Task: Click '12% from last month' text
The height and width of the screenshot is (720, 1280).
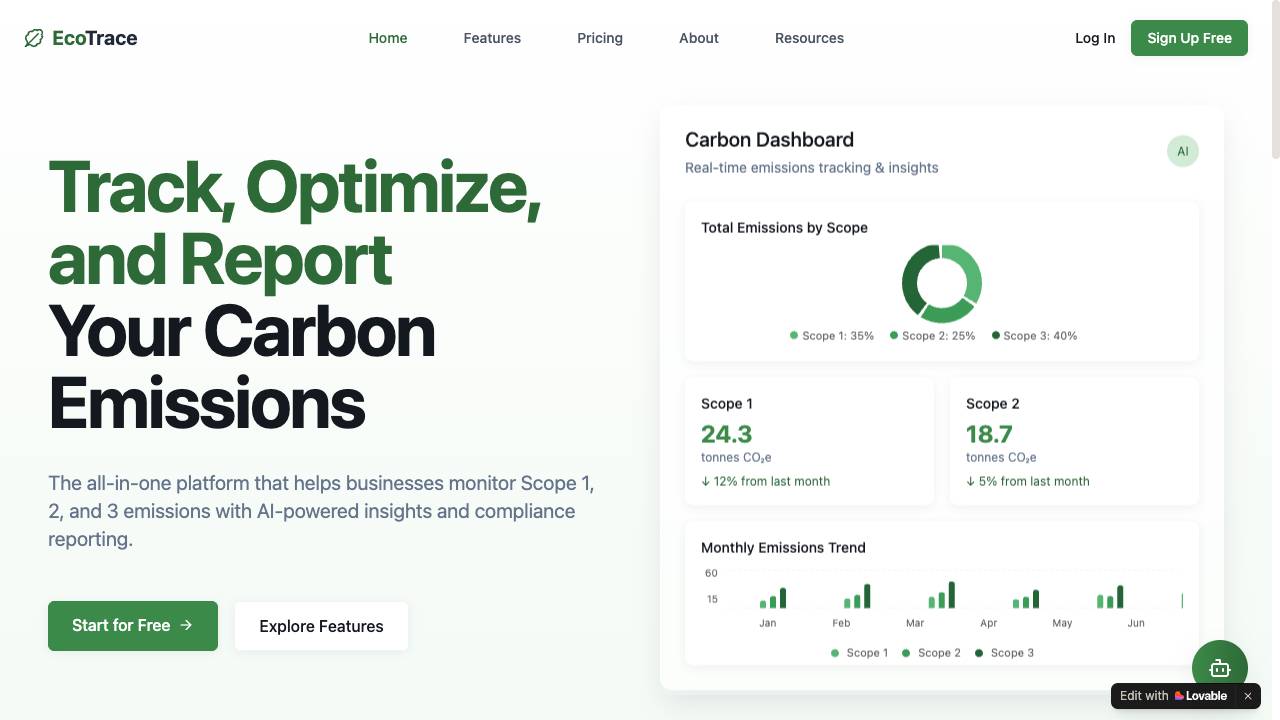Action: tap(772, 481)
